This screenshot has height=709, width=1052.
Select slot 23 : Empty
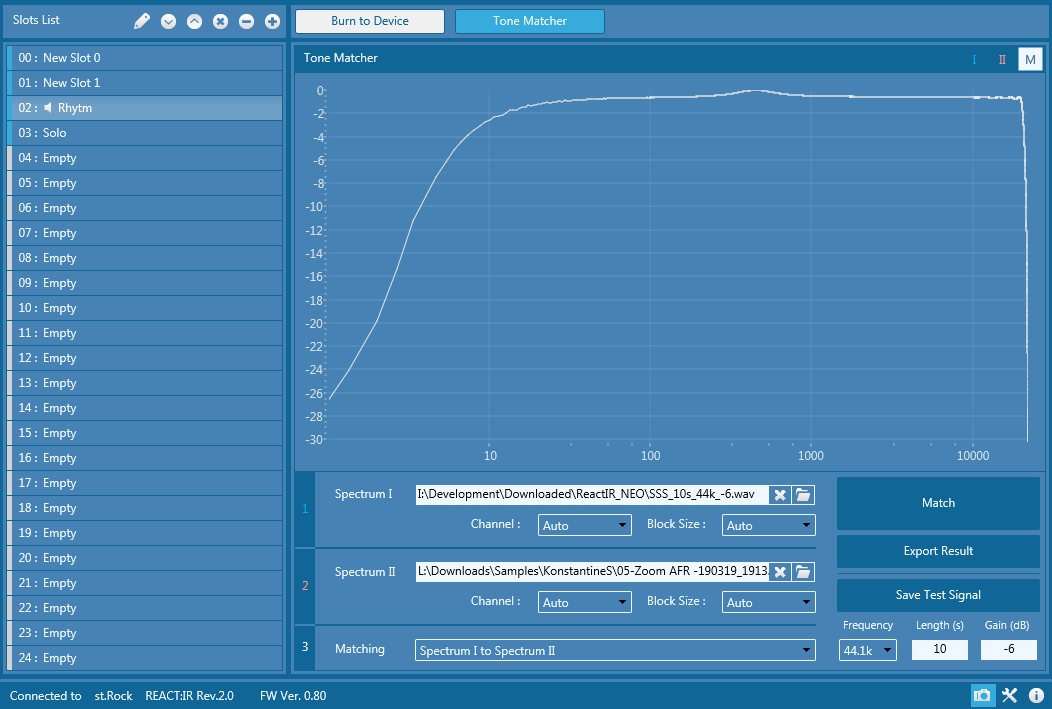pyautogui.click(x=144, y=633)
